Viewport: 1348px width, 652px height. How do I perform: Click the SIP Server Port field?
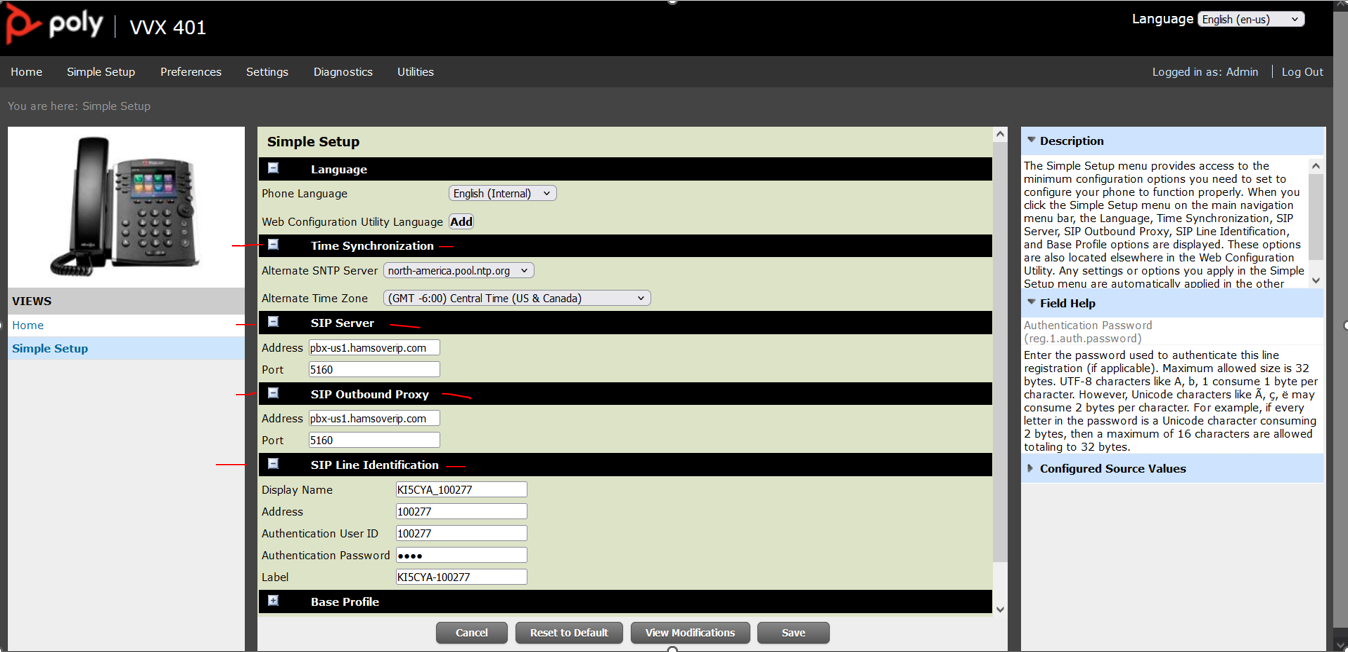(x=374, y=369)
